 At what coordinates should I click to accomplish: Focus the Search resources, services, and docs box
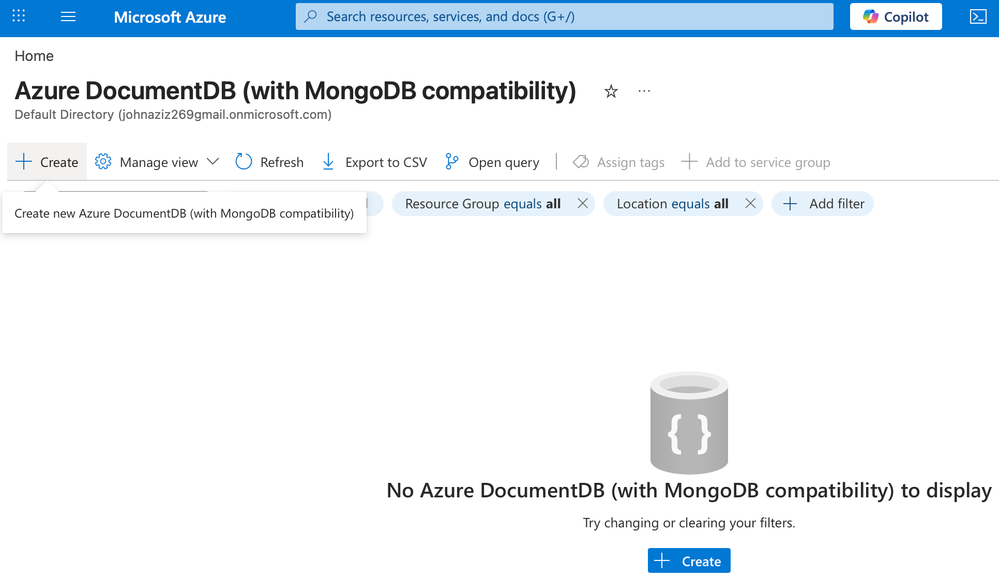coord(564,17)
